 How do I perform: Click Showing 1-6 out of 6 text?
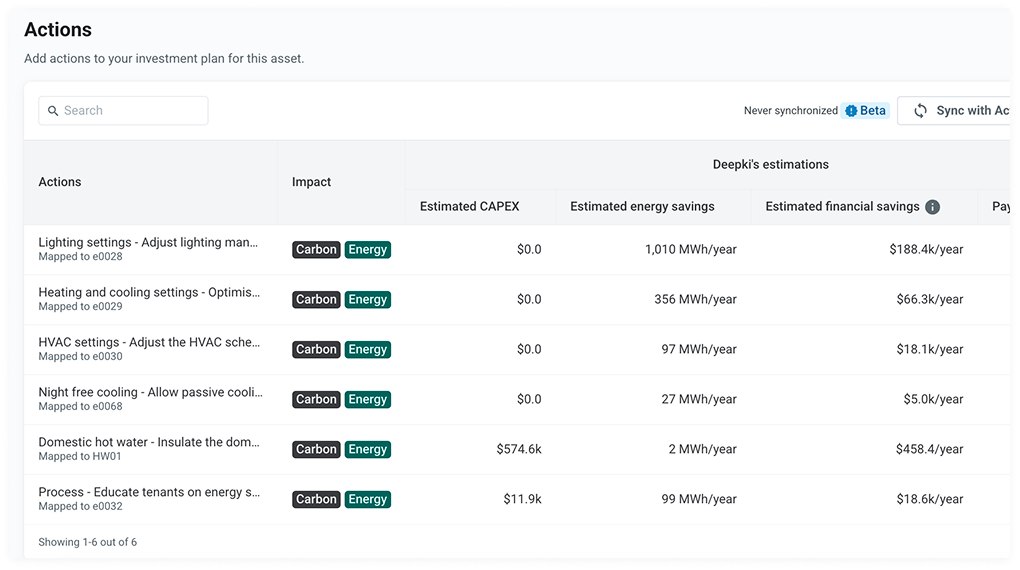[88, 543]
